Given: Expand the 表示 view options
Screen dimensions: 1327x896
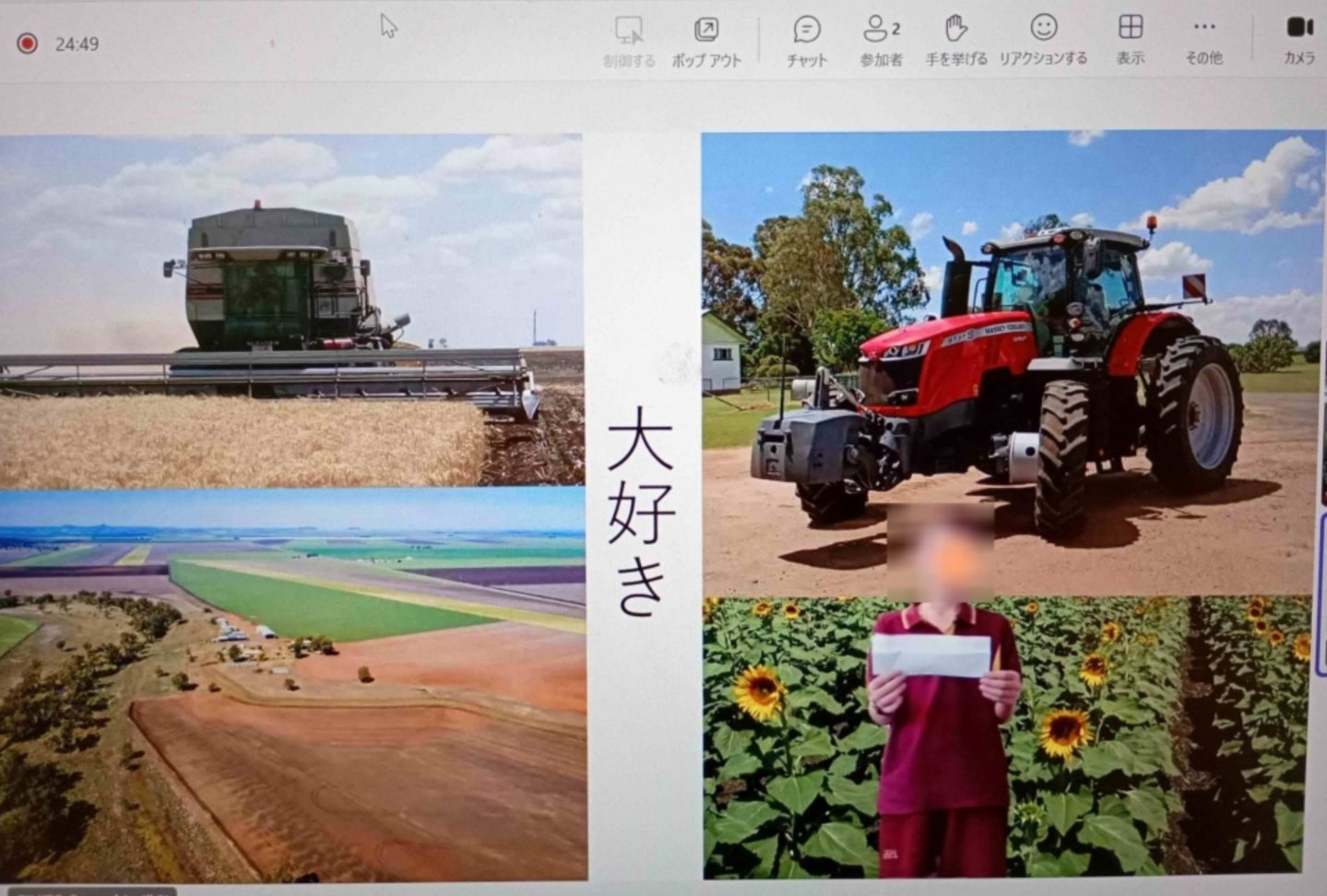Looking at the screenshot, I should point(1130,41).
